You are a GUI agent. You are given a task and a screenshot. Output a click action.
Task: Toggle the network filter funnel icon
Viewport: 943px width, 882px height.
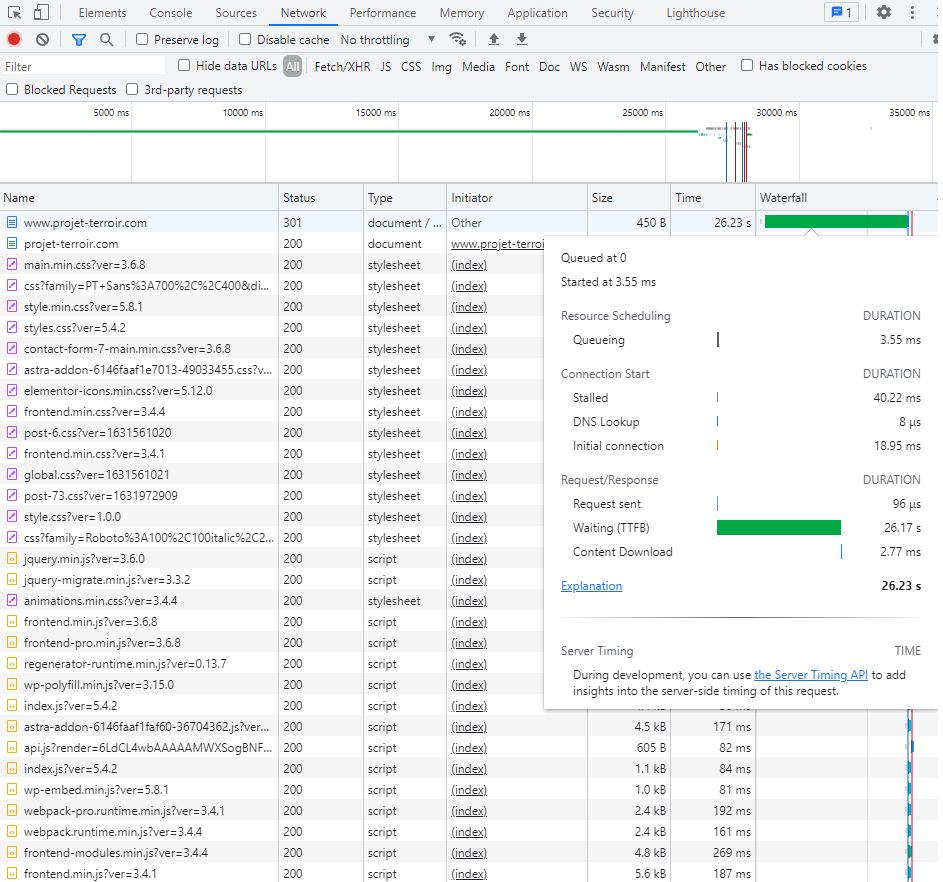coord(79,40)
